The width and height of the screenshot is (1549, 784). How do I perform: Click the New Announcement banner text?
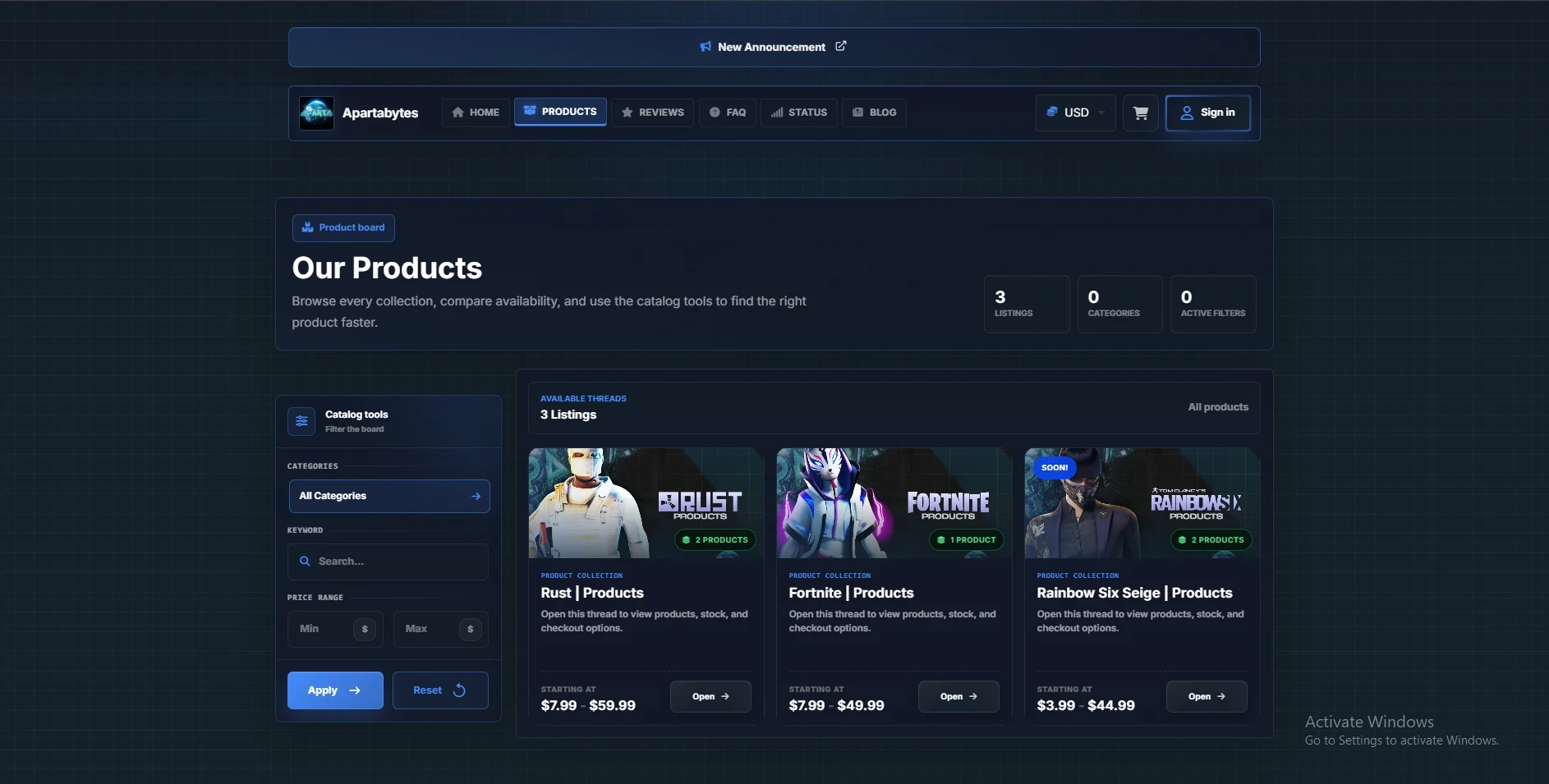[x=771, y=47]
